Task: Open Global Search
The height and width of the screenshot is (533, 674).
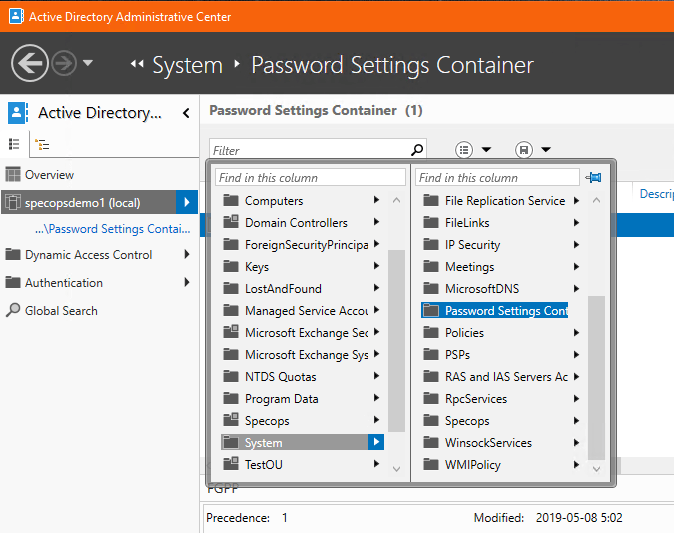Action: click(61, 311)
